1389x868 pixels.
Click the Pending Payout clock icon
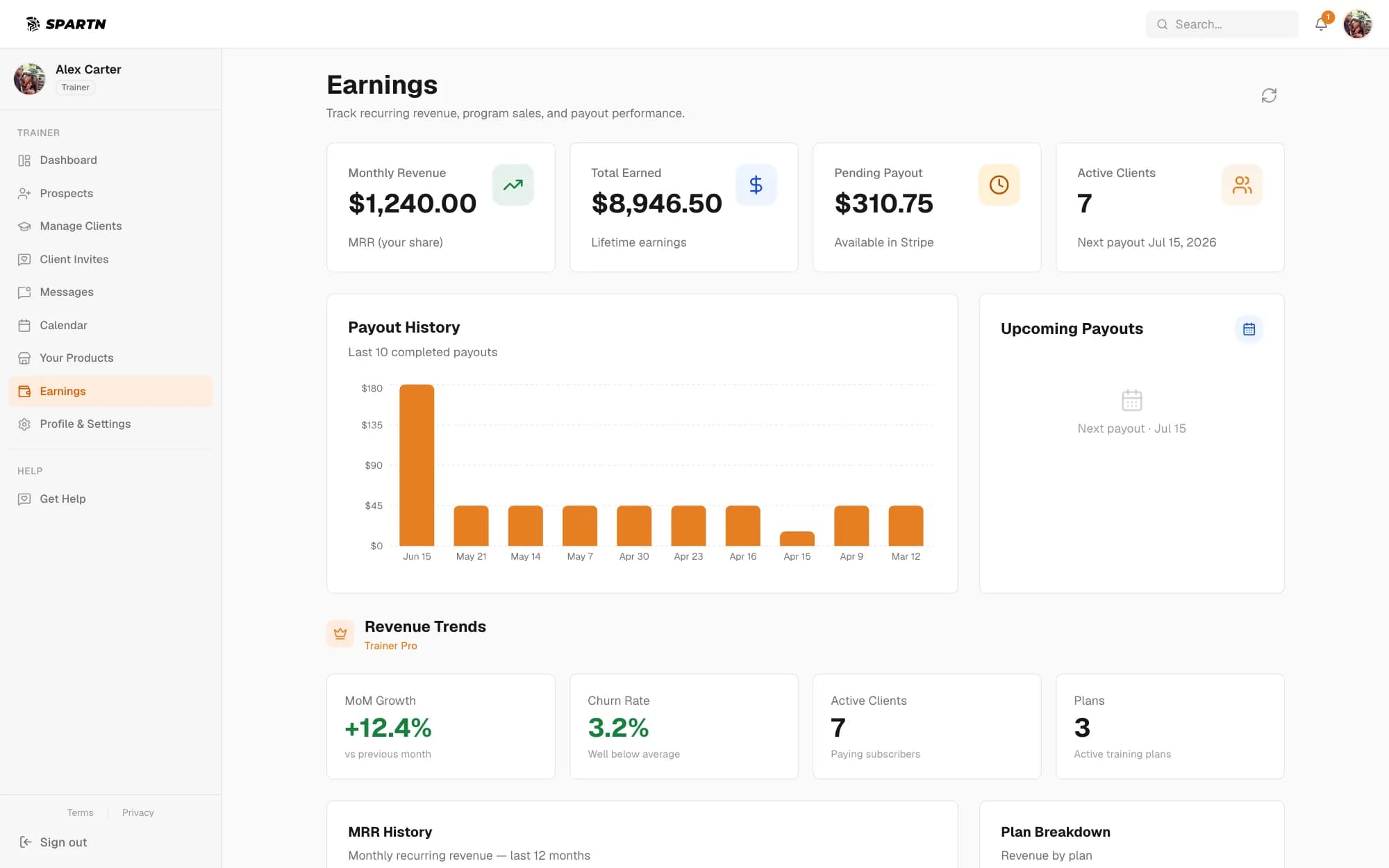tap(999, 185)
